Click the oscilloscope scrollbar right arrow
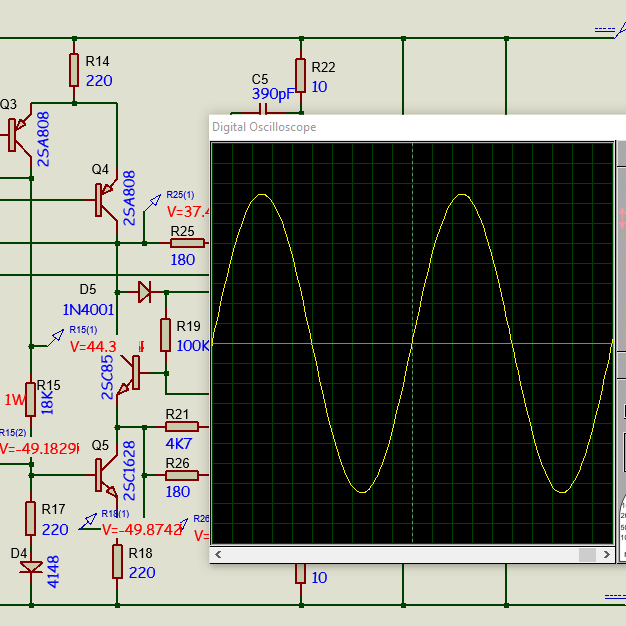This screenshot has width=626, height=626. click(x=606, y=555)
